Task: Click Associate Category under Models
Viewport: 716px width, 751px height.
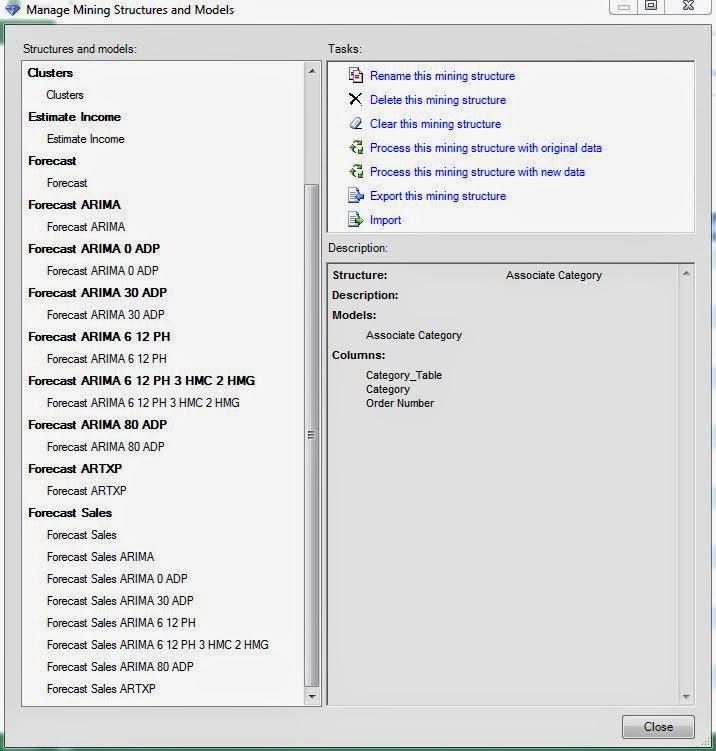Action: (x=414, y=335)
